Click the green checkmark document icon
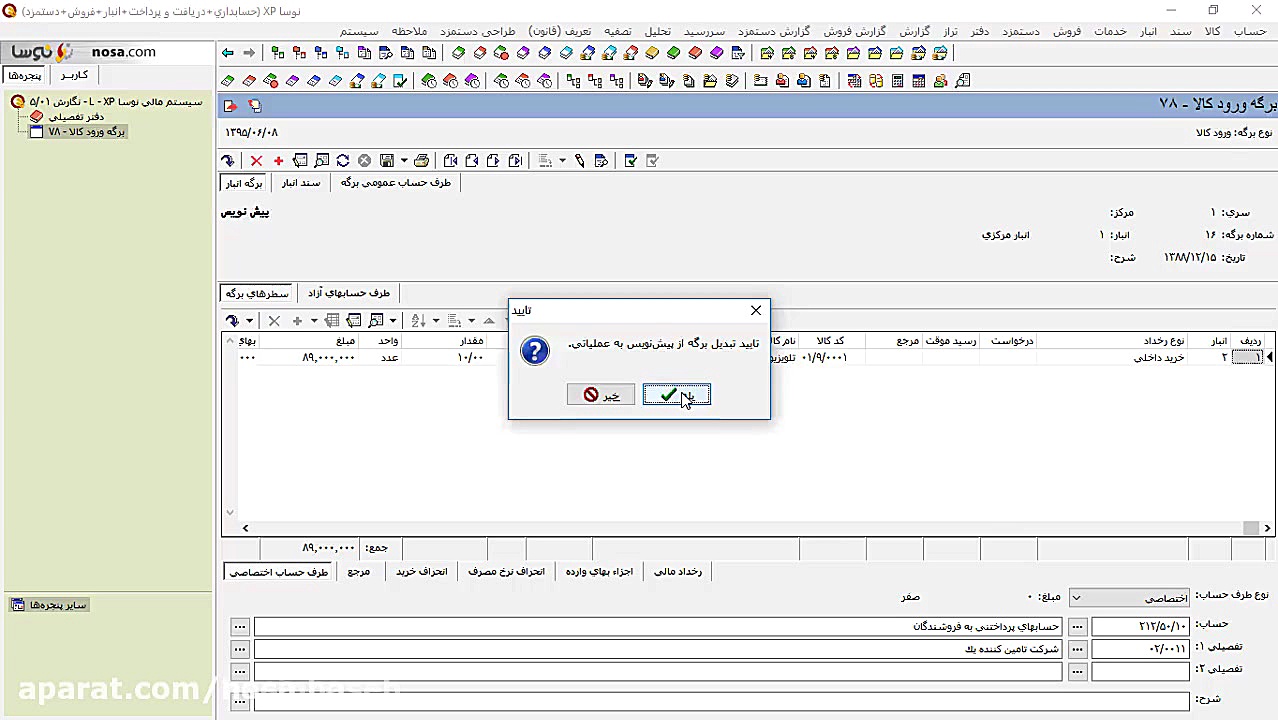 tap(630, 160)
